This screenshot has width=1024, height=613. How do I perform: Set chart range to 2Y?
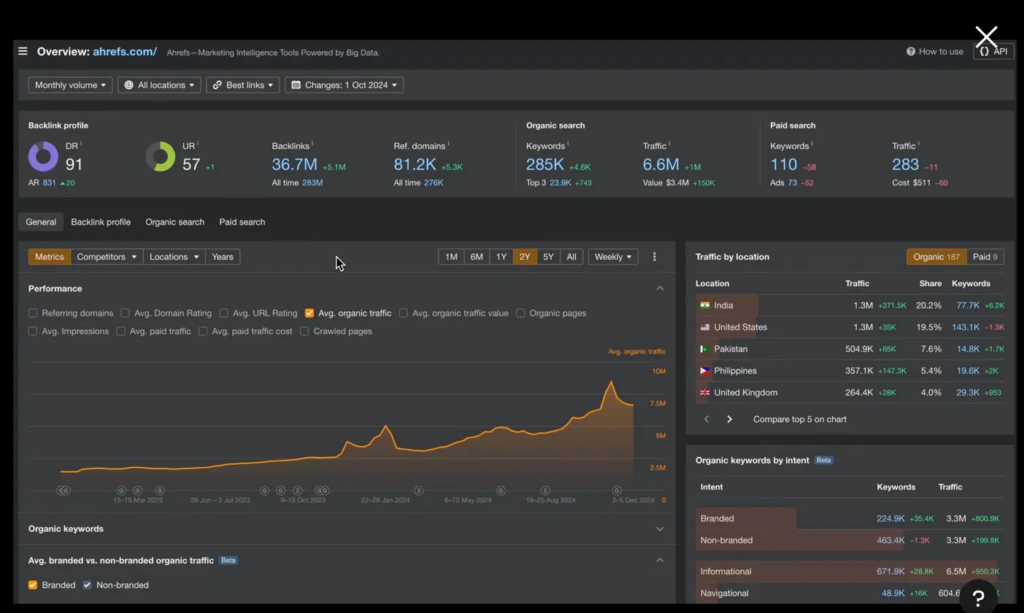(524, 257)
